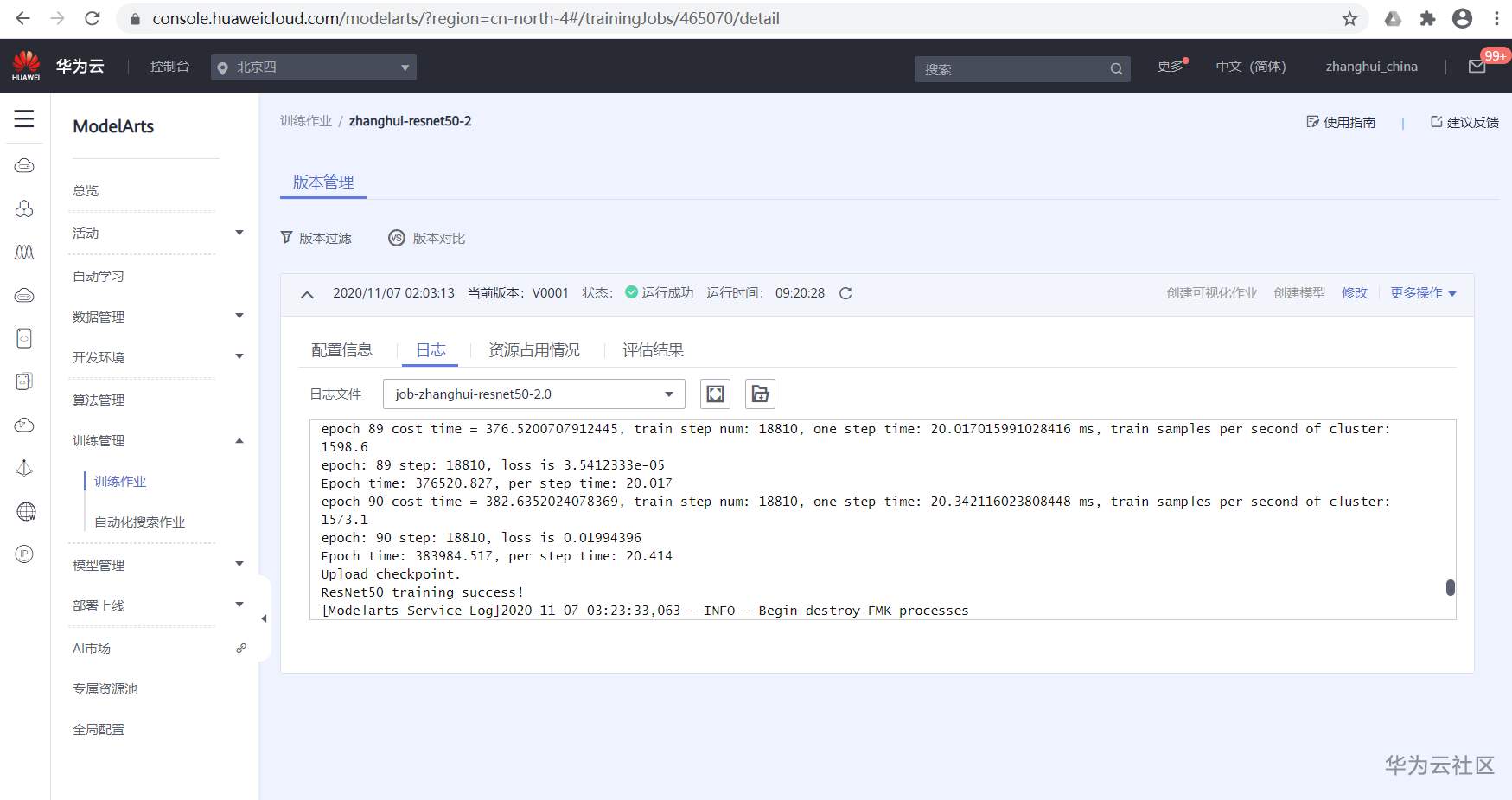Click the pyramid-shaped icon in the service rail
Viewport: 1512px width, 800px height.
(24, 468)
